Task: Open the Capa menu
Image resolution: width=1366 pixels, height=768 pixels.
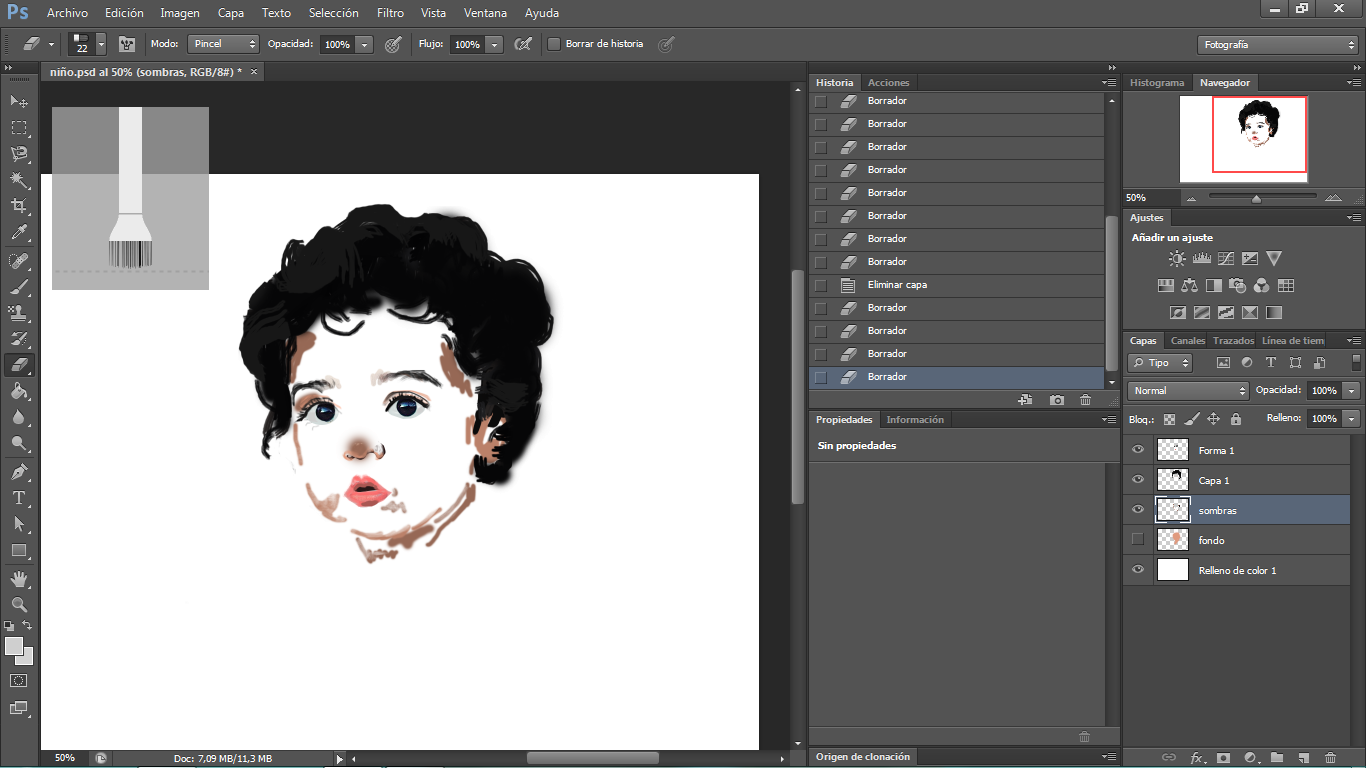Action: (x=231, y=13)
